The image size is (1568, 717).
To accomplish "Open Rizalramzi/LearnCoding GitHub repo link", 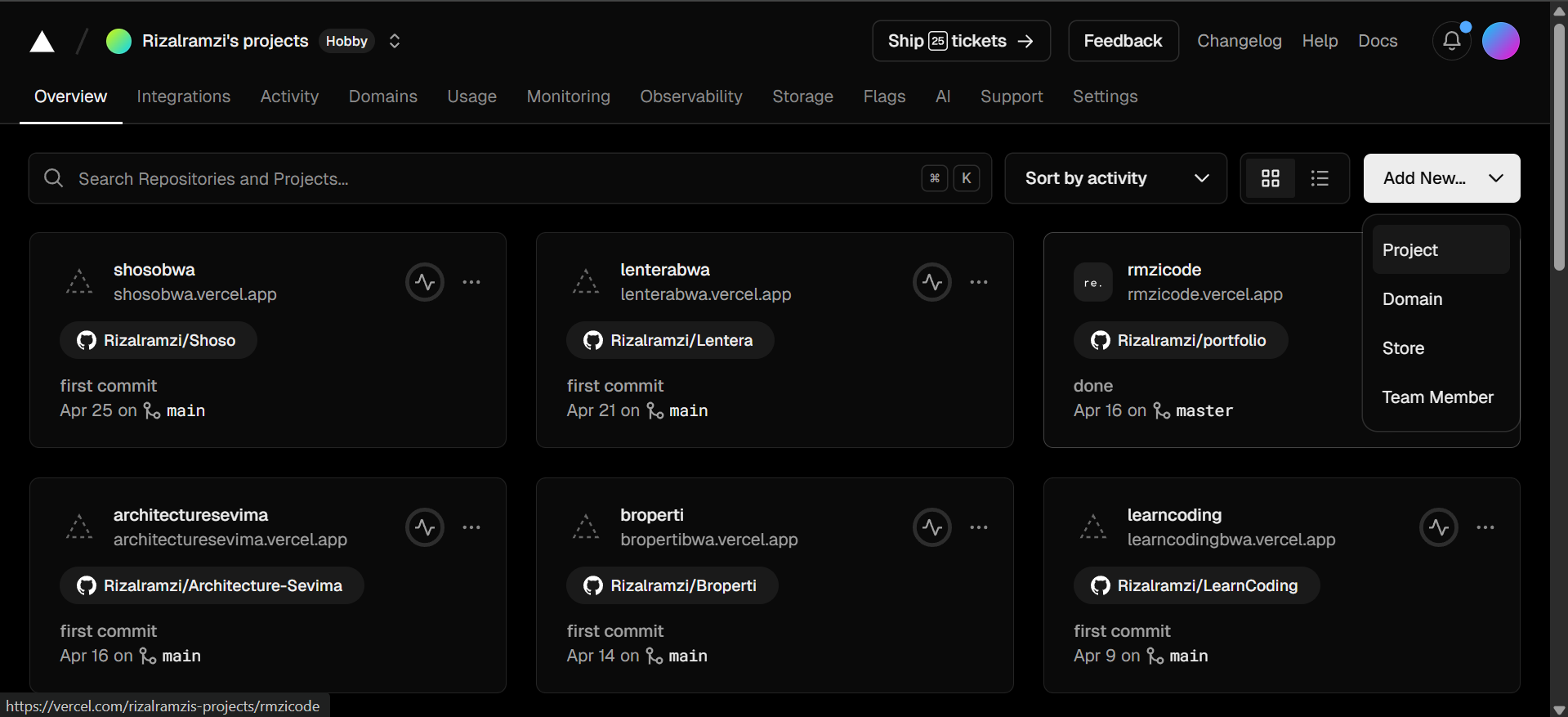I will click(1196, 585).
